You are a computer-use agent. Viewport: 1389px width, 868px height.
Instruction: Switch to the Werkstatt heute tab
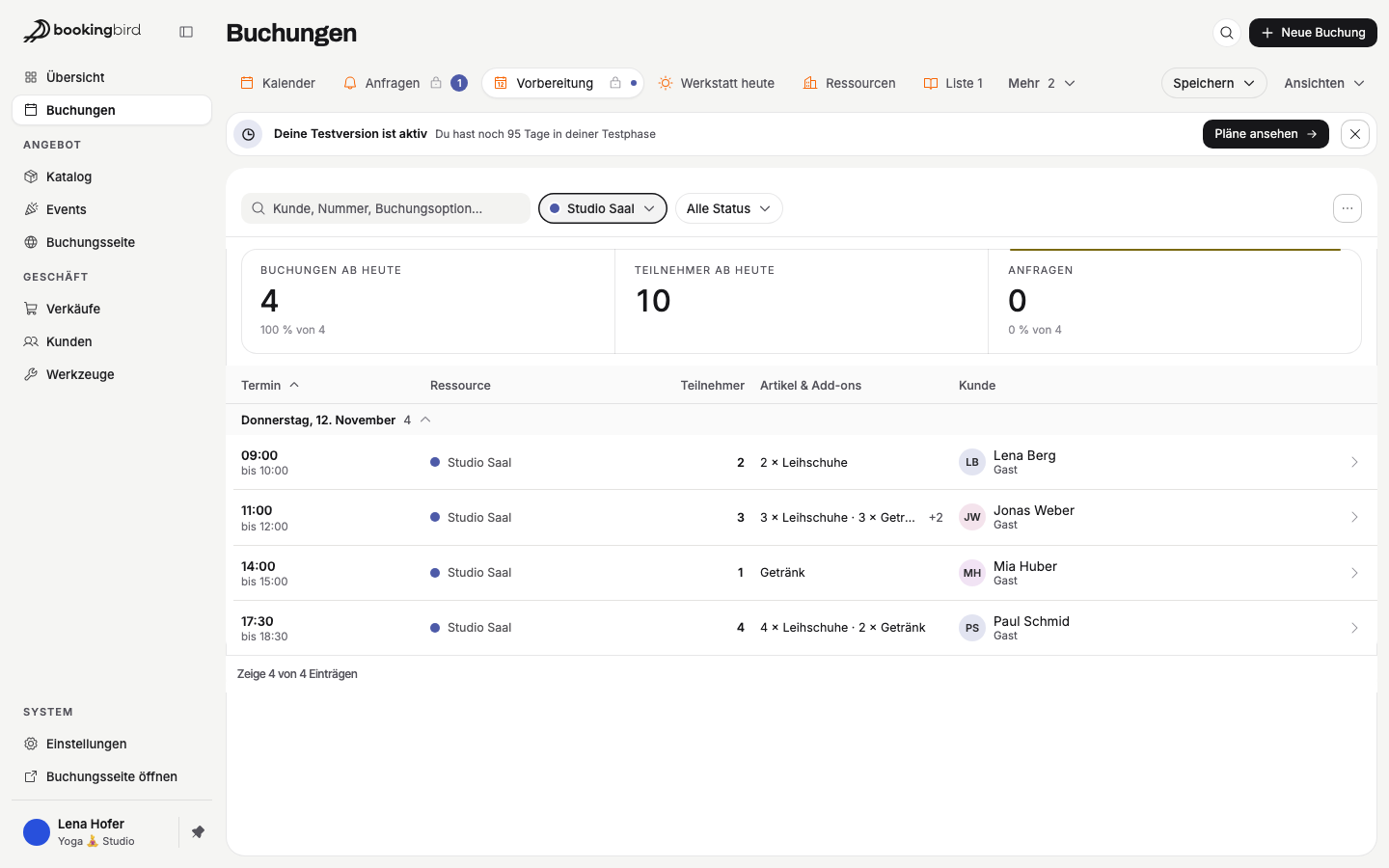(x=717, y=83)
